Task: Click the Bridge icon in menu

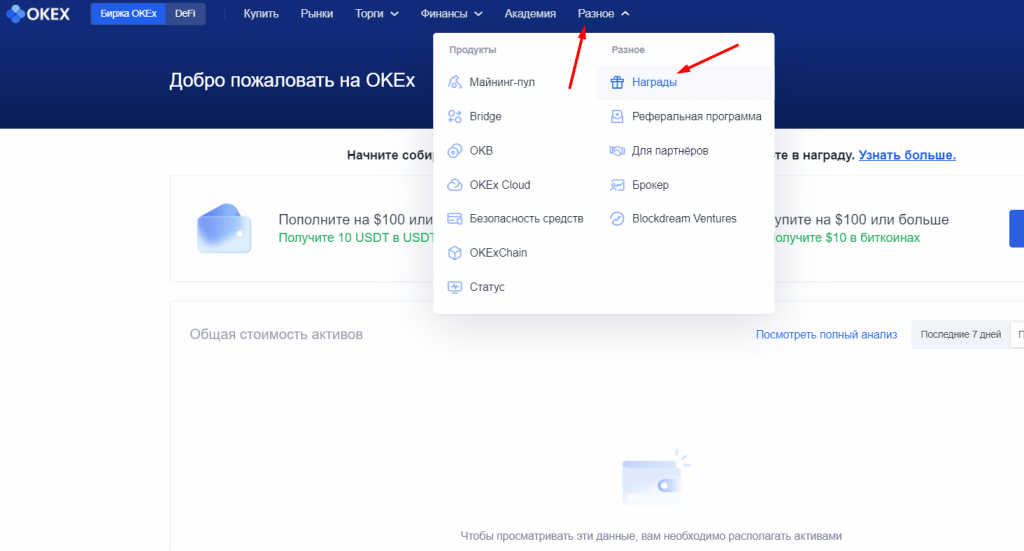Action: tap(455, 116)
